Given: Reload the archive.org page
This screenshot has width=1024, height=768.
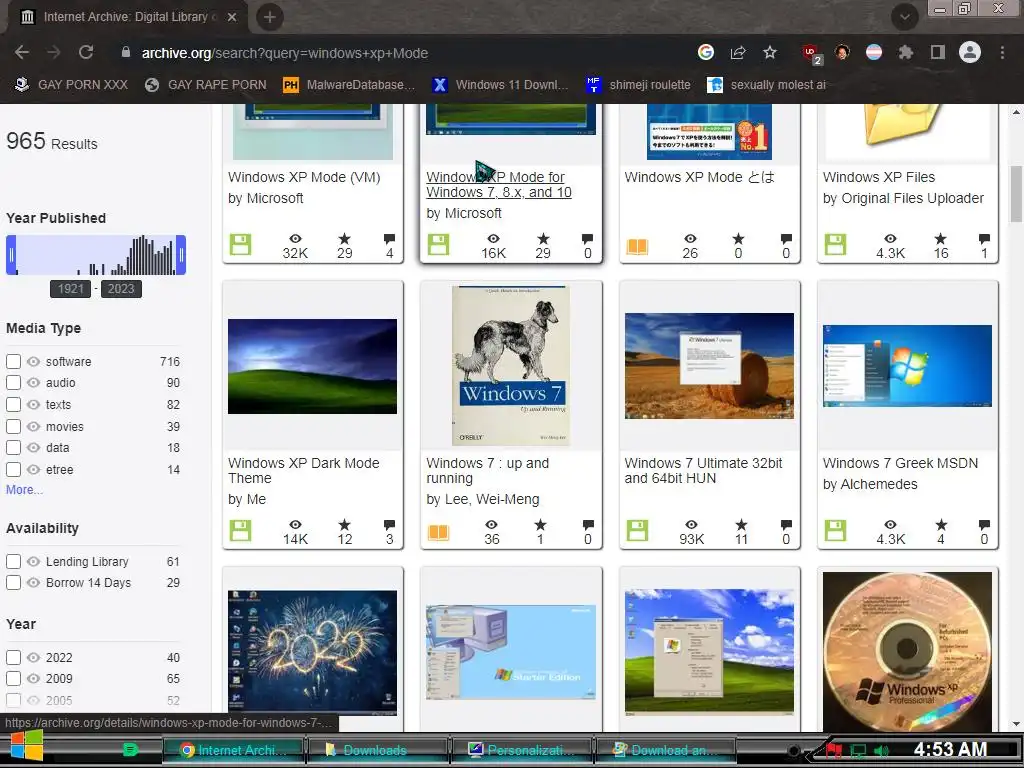Looking at the screenshot, I should [x=86, y=52].
